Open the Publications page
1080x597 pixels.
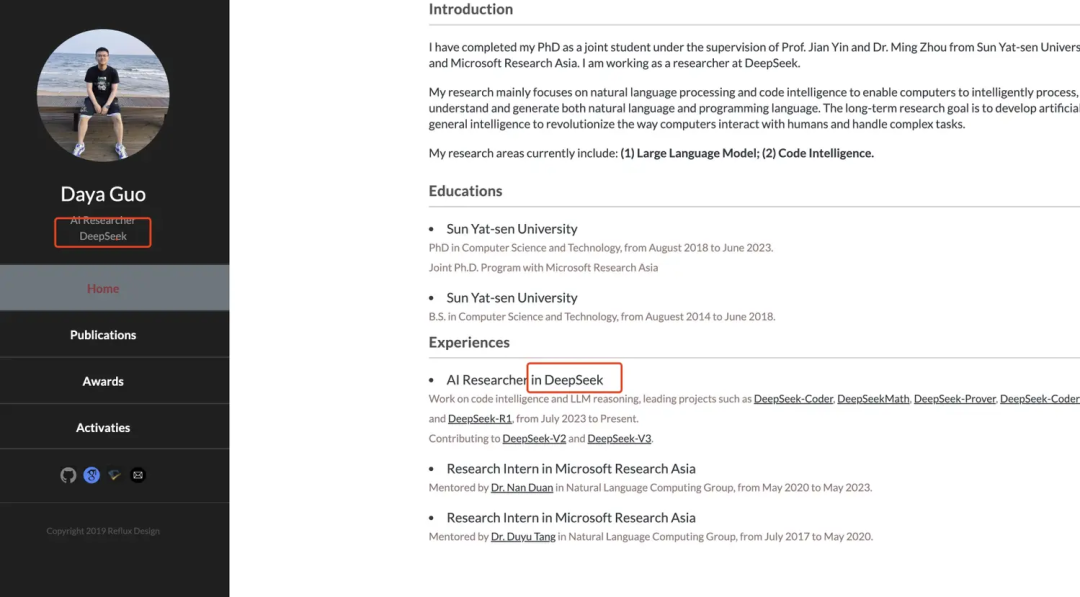[103, 335]
